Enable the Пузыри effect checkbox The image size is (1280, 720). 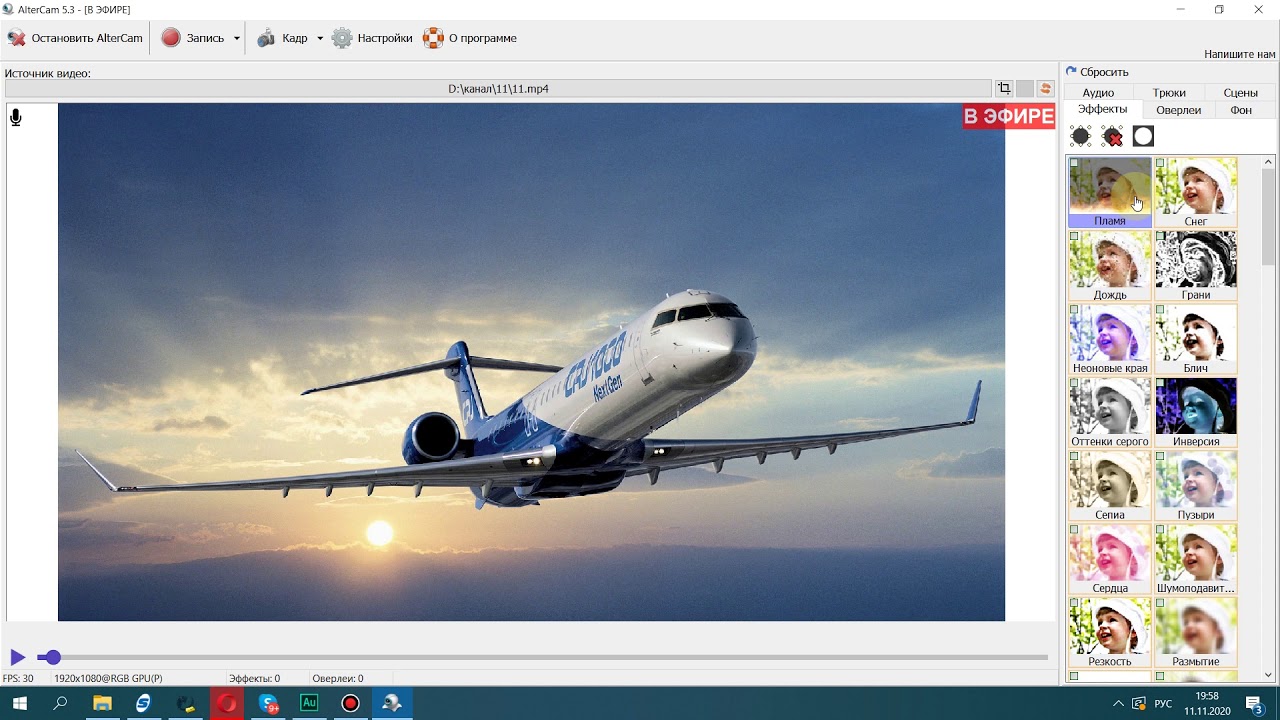pyautogui.click(x=1160, y=456)
